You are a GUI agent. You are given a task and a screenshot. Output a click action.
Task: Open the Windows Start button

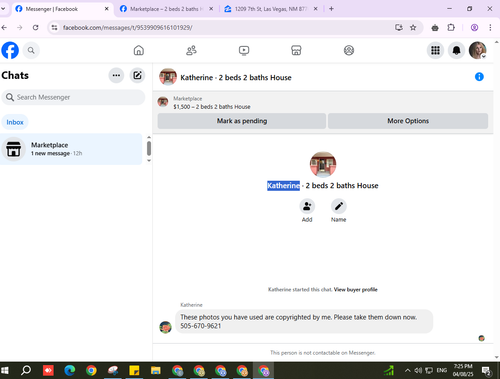(5, 370)
